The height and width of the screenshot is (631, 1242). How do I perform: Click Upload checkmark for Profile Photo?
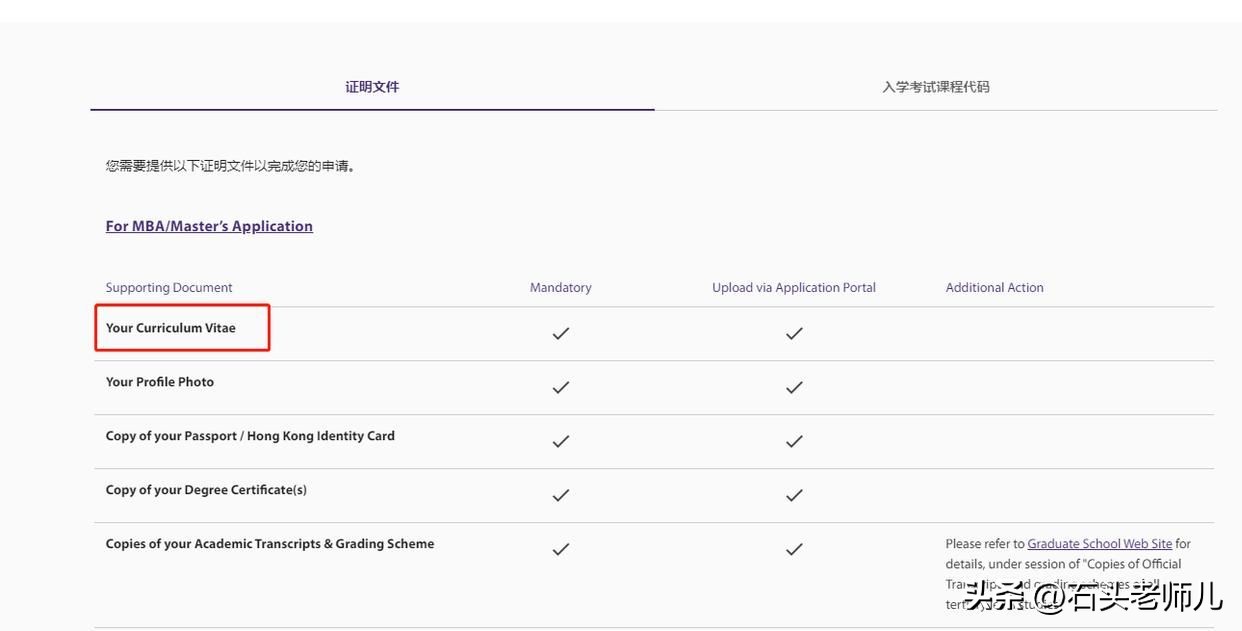(x=794, y=387)
